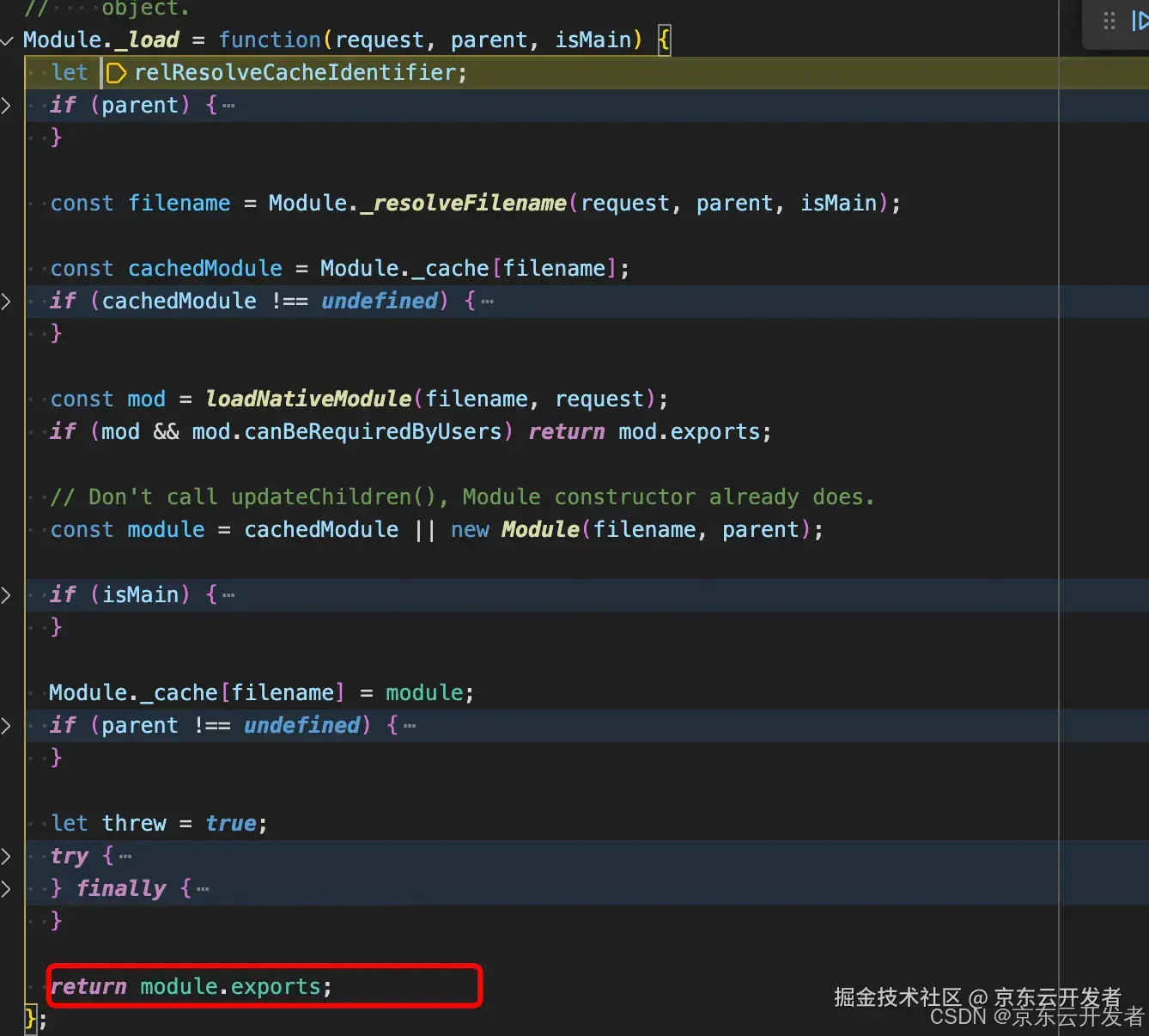Click the ellipsis after 'if (cachedModule !== undefined) {'
Viewport: 1149px width, 1036px height.
click(x=488, y=302)
